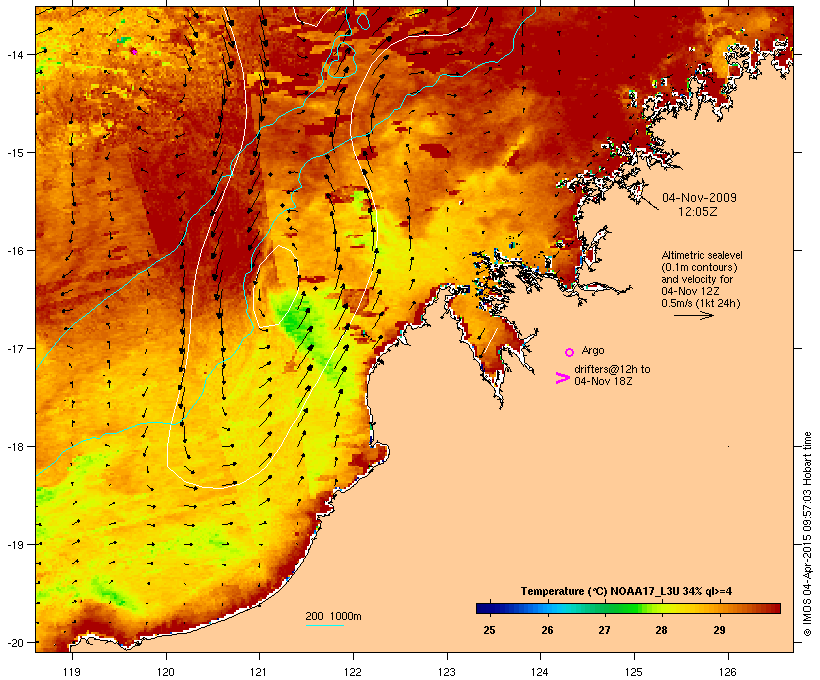The height and width of the screenshot is (680, 820).
Task: Click the longitude axis label 119
Action: pyautogui.click(x=72, y=672)
